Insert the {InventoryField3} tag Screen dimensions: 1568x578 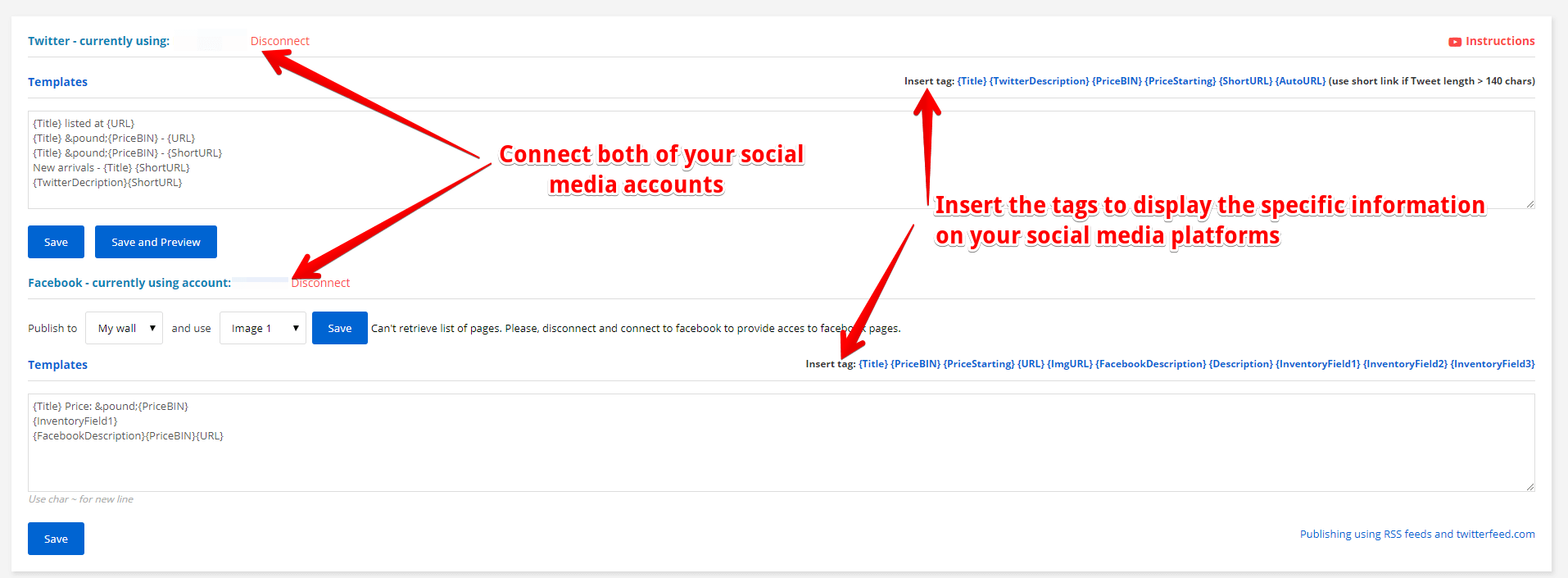click(1493, 364)
